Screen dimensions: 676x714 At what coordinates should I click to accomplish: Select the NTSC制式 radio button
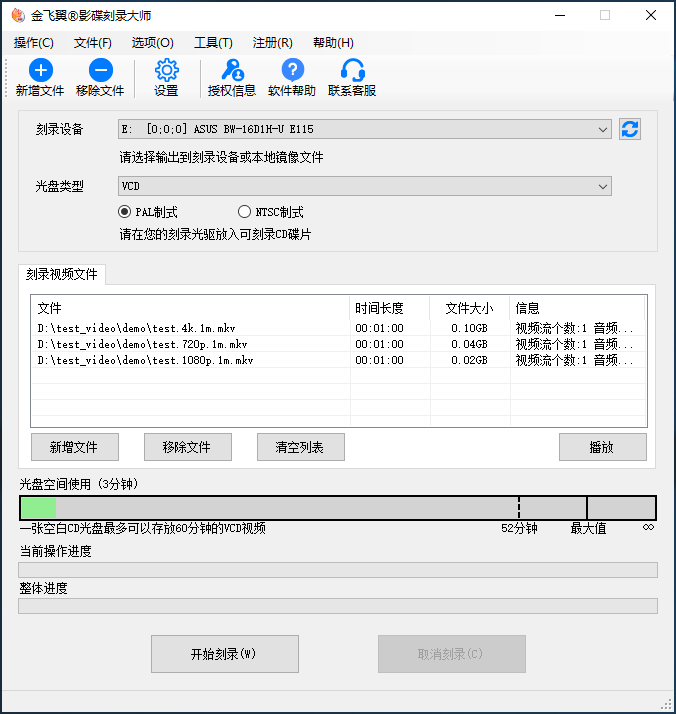coord(245,212)
